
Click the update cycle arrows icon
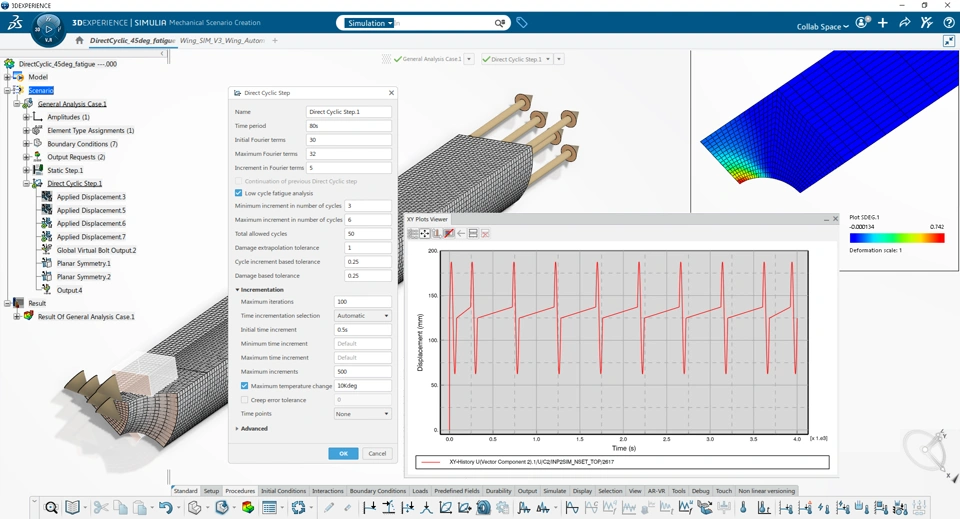click(x=298, y=507)
